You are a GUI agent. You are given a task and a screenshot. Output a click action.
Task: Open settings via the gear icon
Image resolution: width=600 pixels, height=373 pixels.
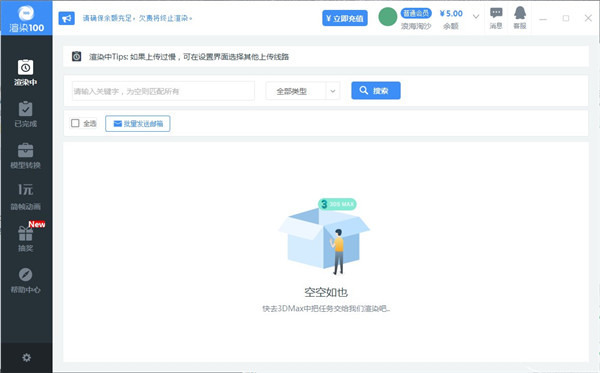click(x=26, y=358)
